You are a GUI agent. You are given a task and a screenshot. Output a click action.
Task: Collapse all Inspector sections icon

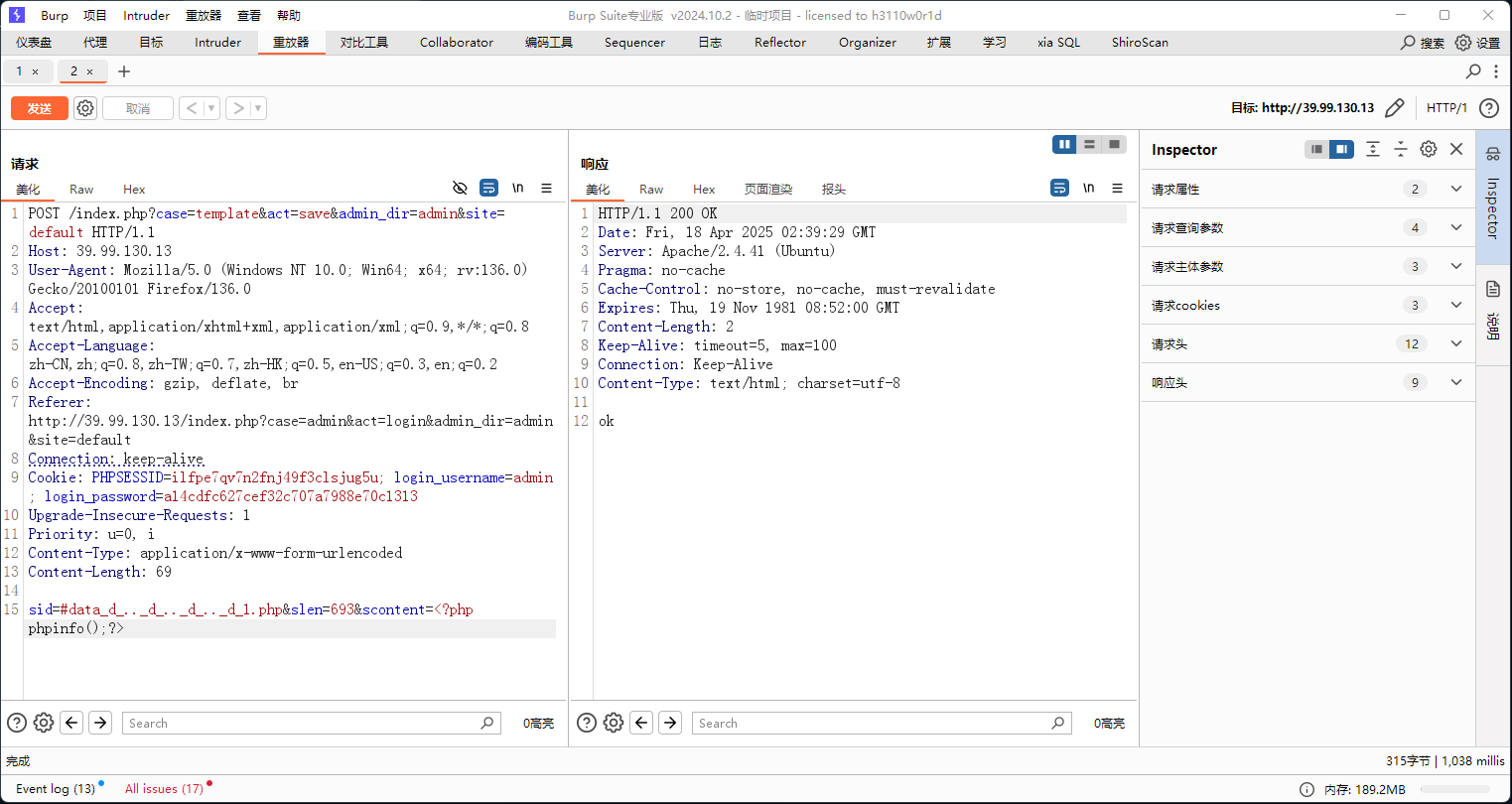(1400, 149)
